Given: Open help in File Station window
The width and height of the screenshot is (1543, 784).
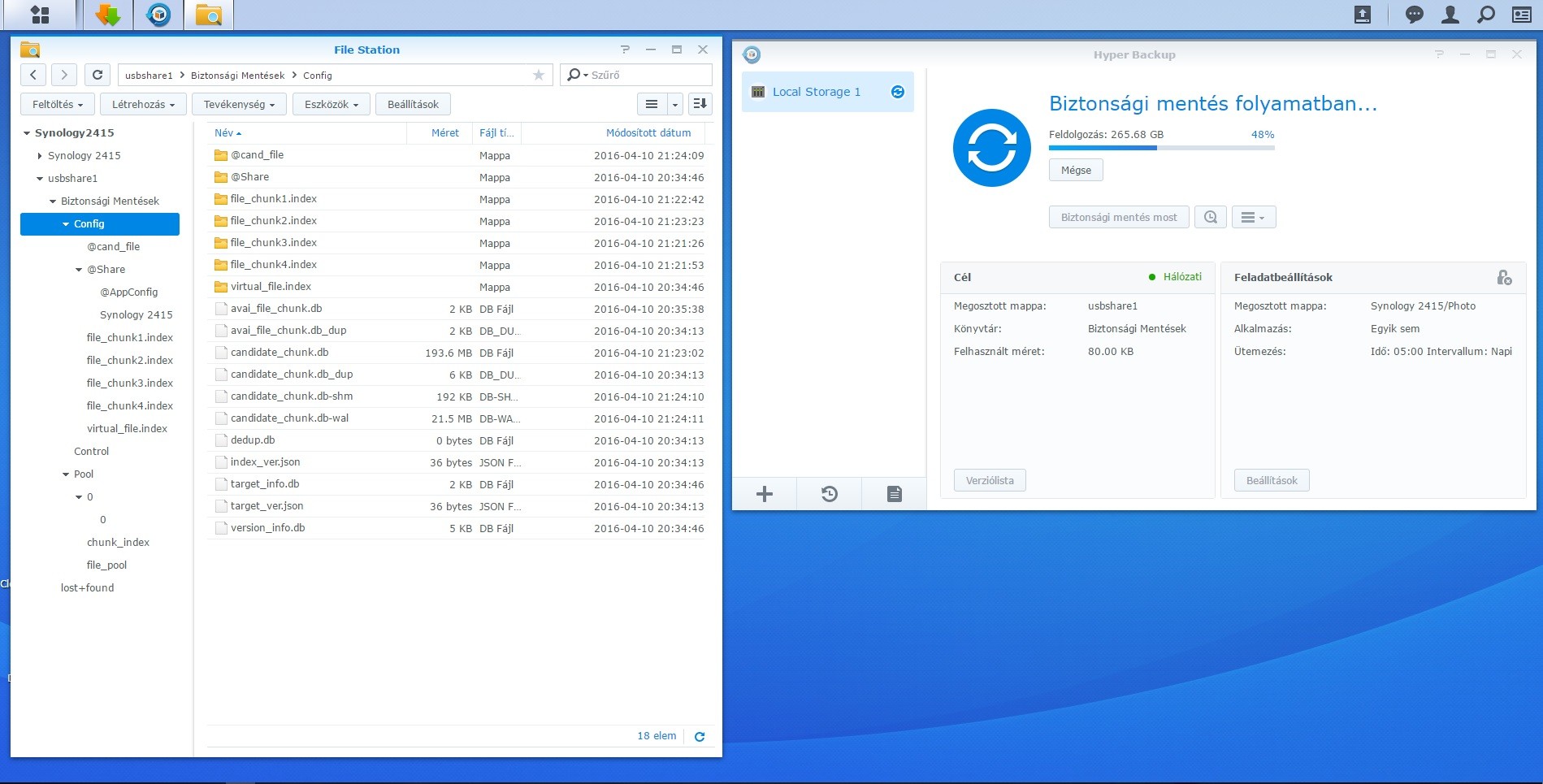Looking at the screenshot, I should point(625,50).
